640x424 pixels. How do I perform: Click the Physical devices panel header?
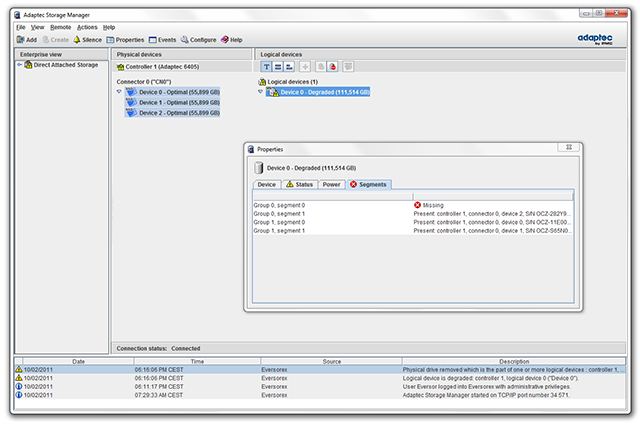pos(182,54)
